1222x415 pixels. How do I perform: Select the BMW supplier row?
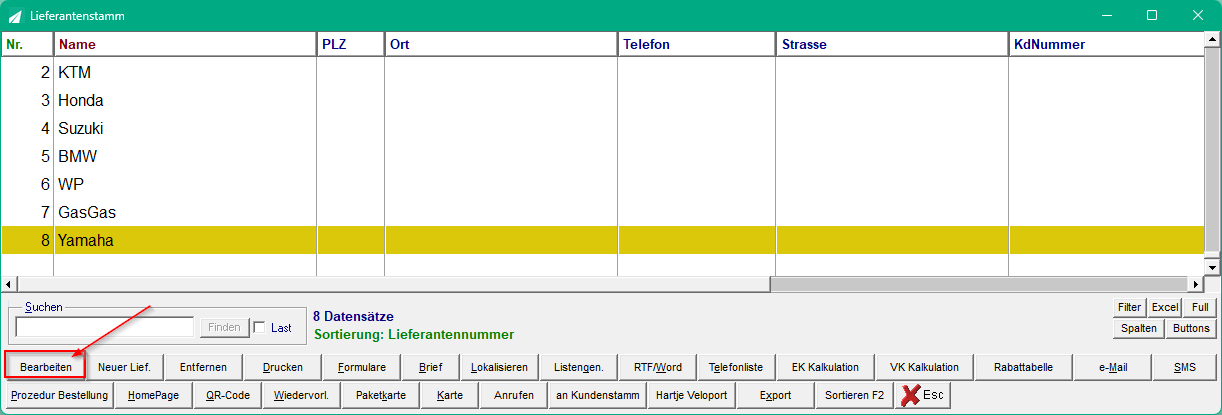[602, 156]
